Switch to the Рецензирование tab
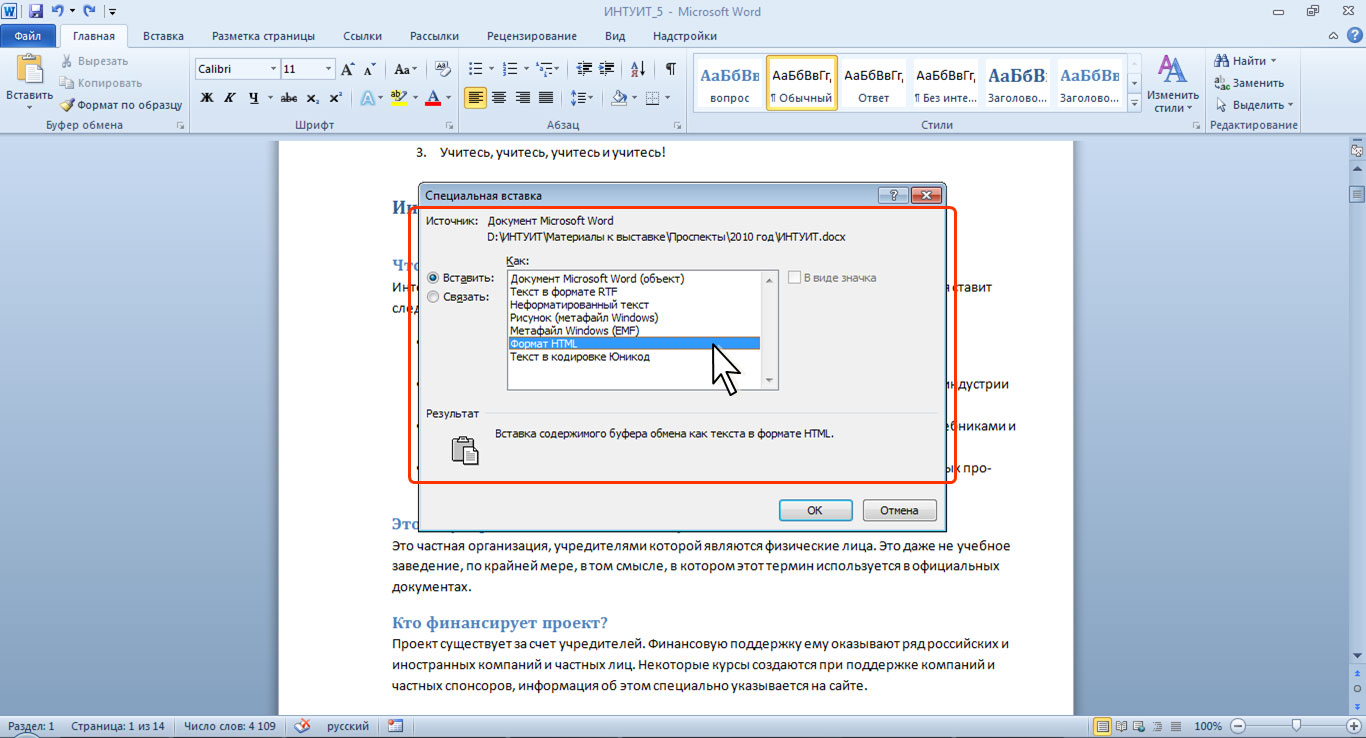 pos(531,36)
